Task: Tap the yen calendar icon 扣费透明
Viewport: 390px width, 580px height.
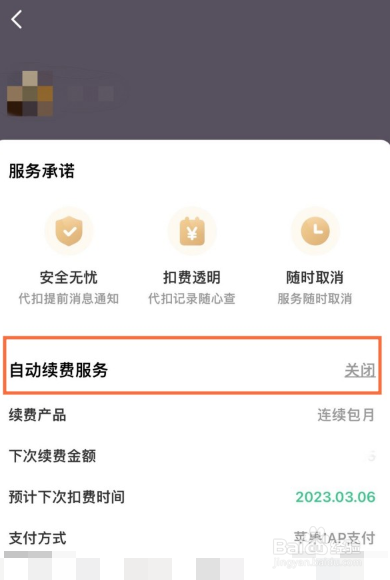Action: pos(192,231)
